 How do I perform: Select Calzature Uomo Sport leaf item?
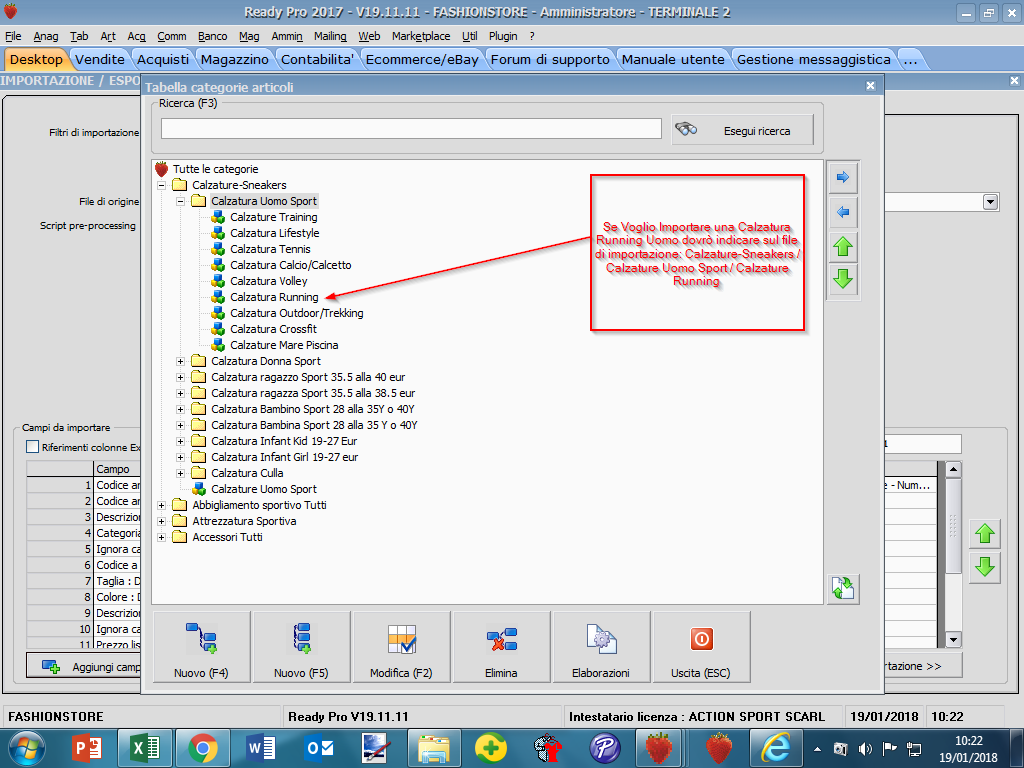pos(263,489)
